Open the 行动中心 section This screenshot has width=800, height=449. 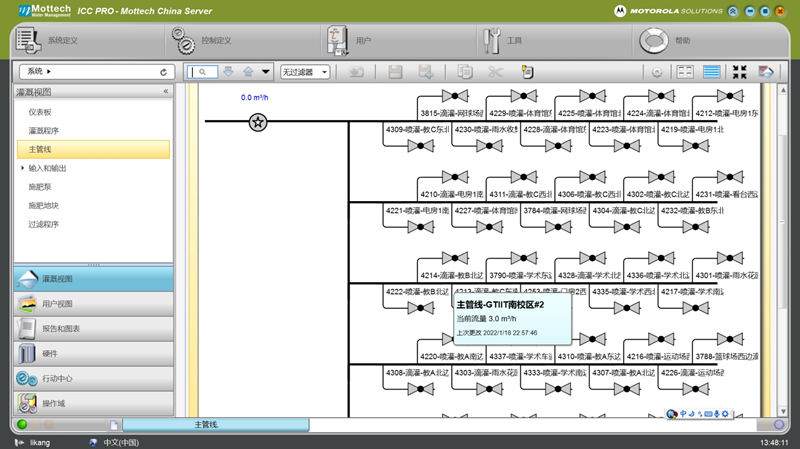tap(58, 379)
